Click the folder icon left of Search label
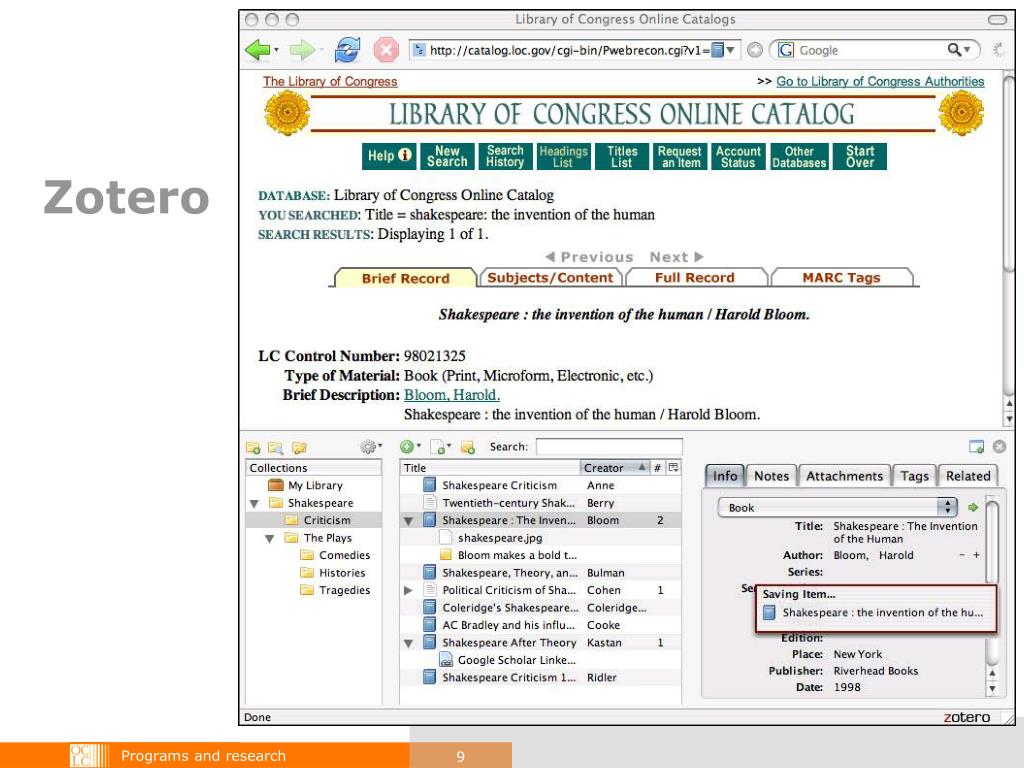Viewport: 1024px width, 768px height. click(x=468, y=447)
